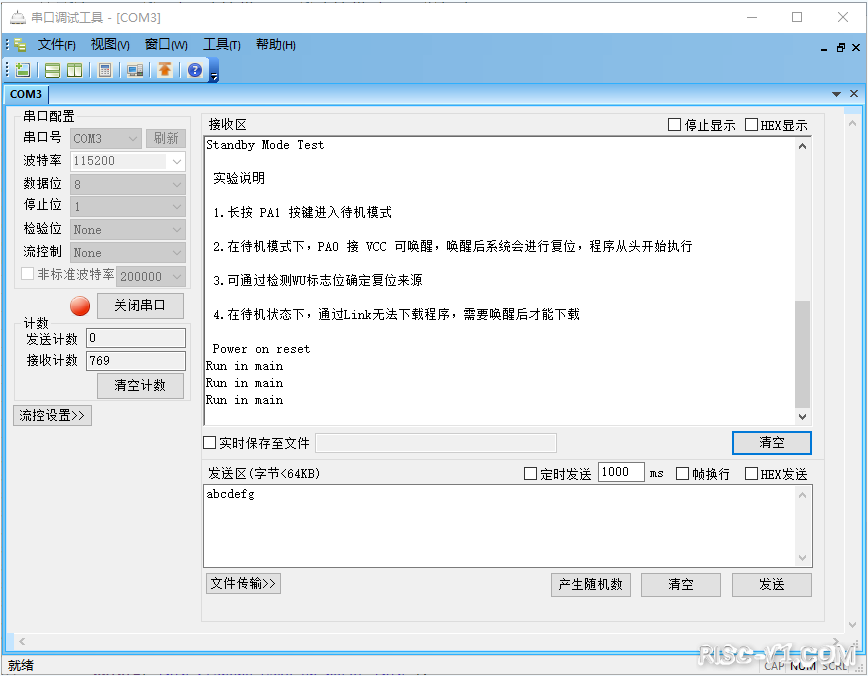Click 产生随机数 button
The height and width of the screenshot is (676, 868).
coord(591,585)
